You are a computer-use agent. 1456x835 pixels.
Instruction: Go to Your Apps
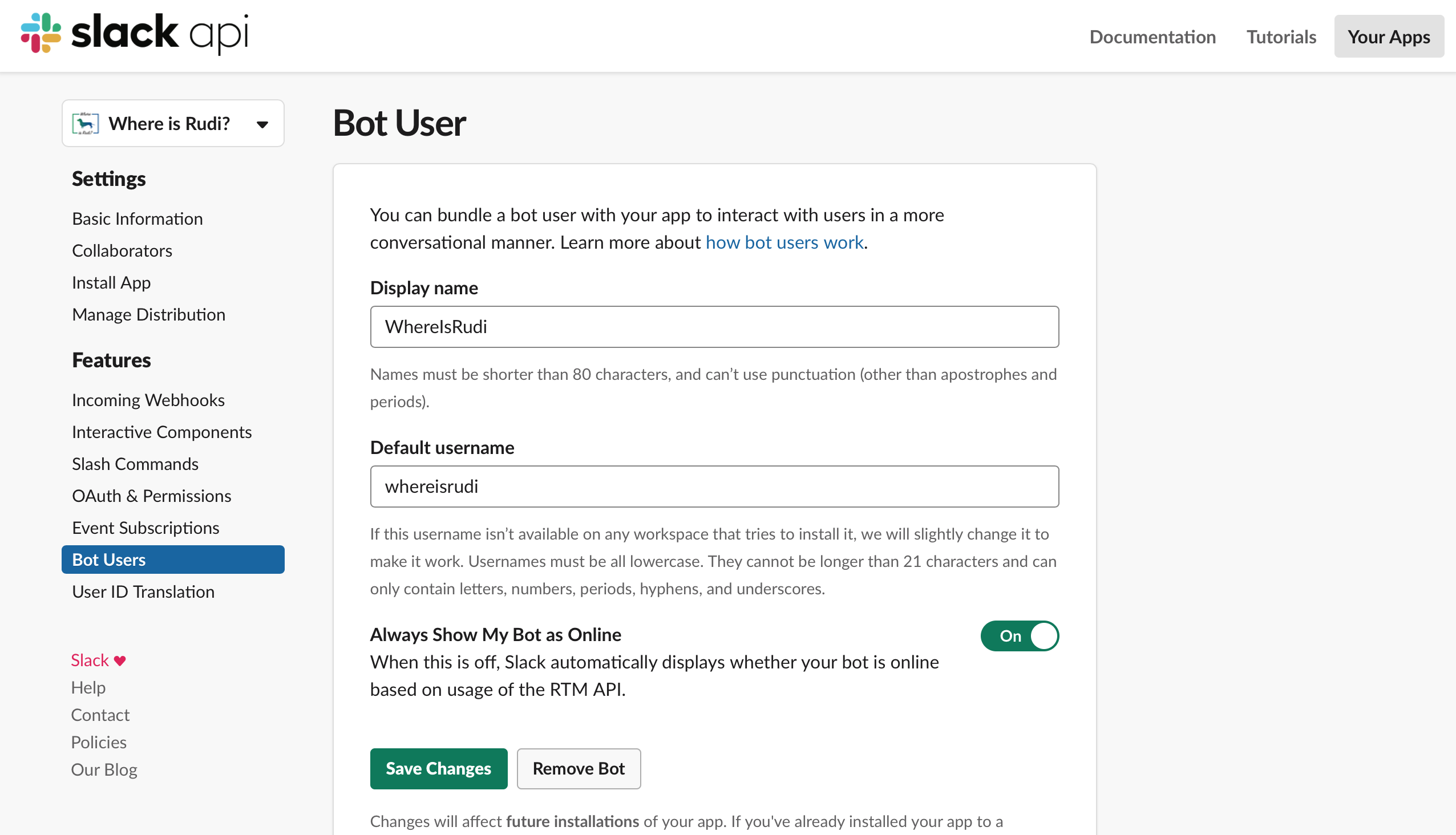(1388, 37)
